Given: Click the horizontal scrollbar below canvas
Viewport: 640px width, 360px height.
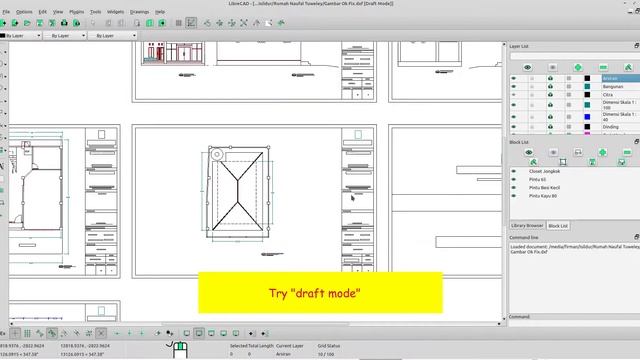Looking at the screenshot, I should coord(255,324).
